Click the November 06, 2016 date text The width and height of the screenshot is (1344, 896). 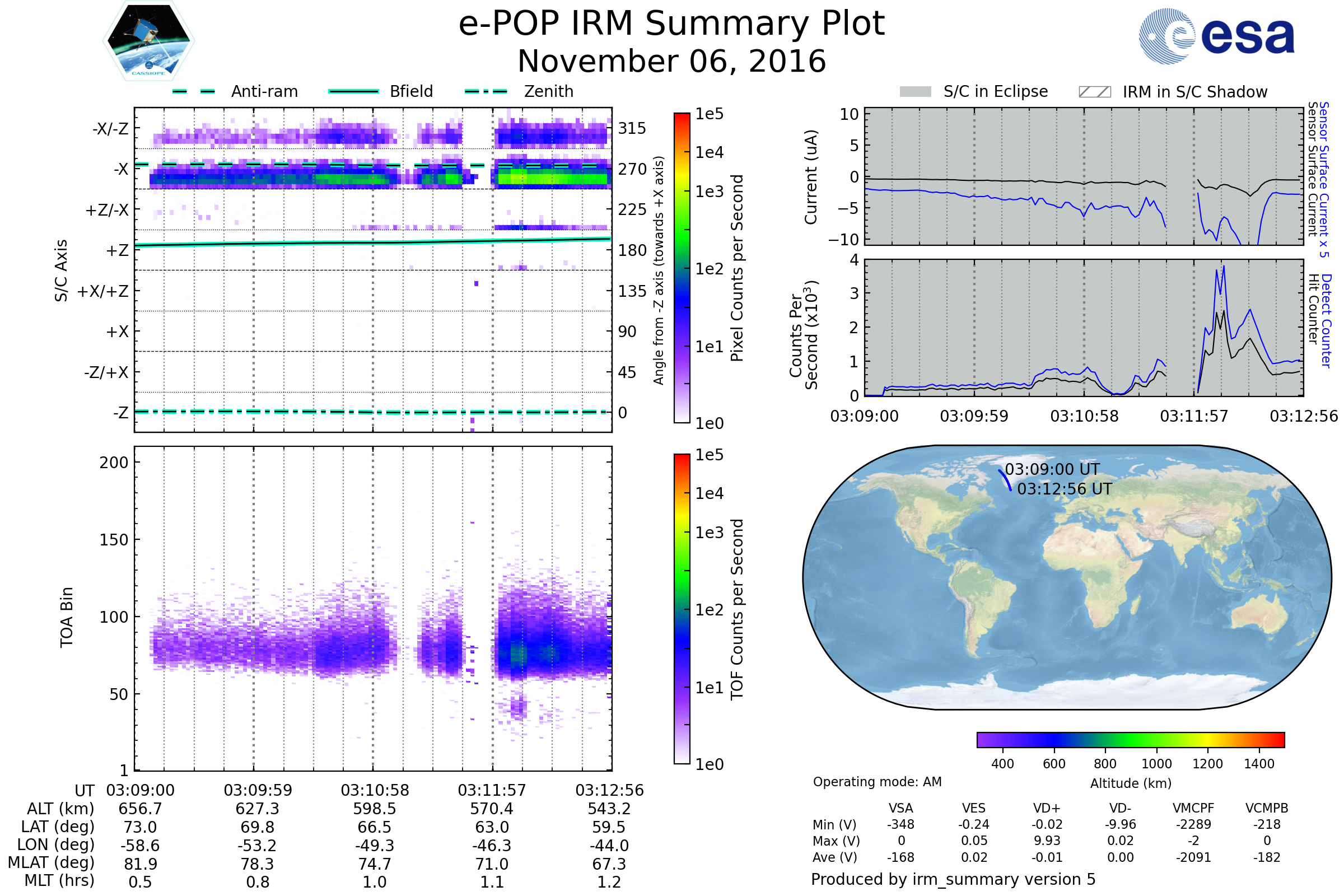(x=671, y=62)
